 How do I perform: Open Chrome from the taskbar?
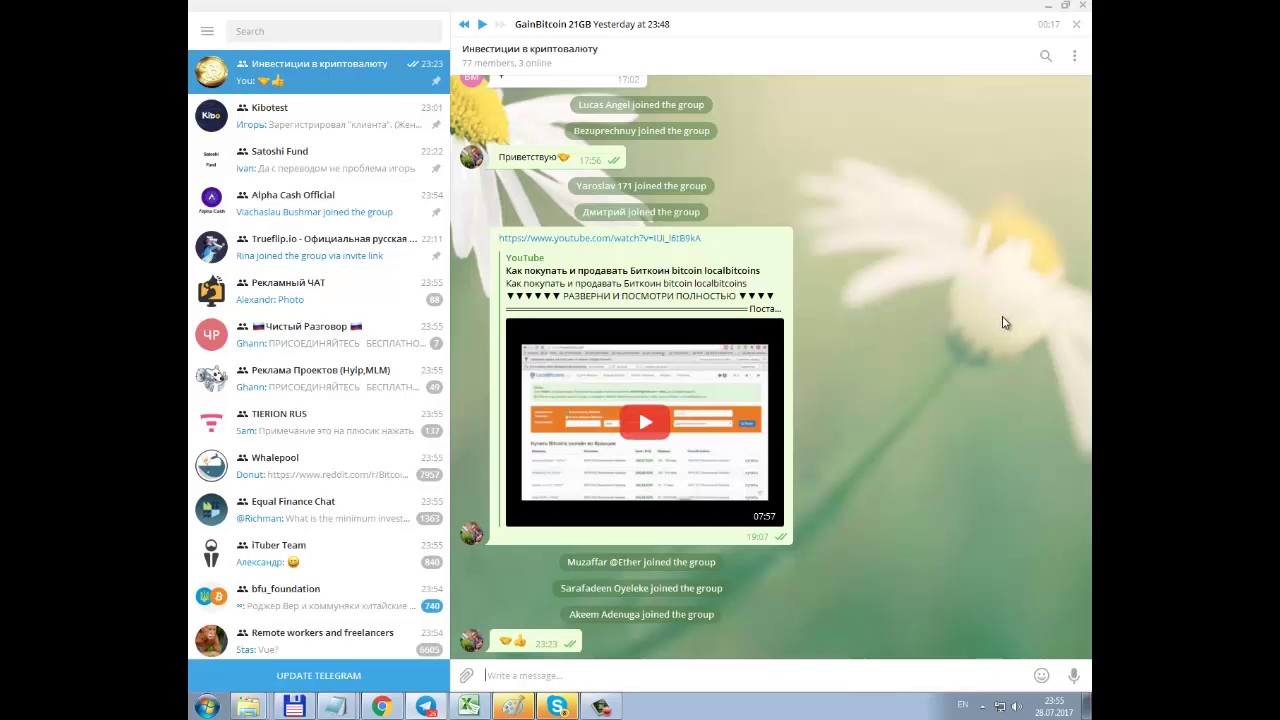click(381, 707)
